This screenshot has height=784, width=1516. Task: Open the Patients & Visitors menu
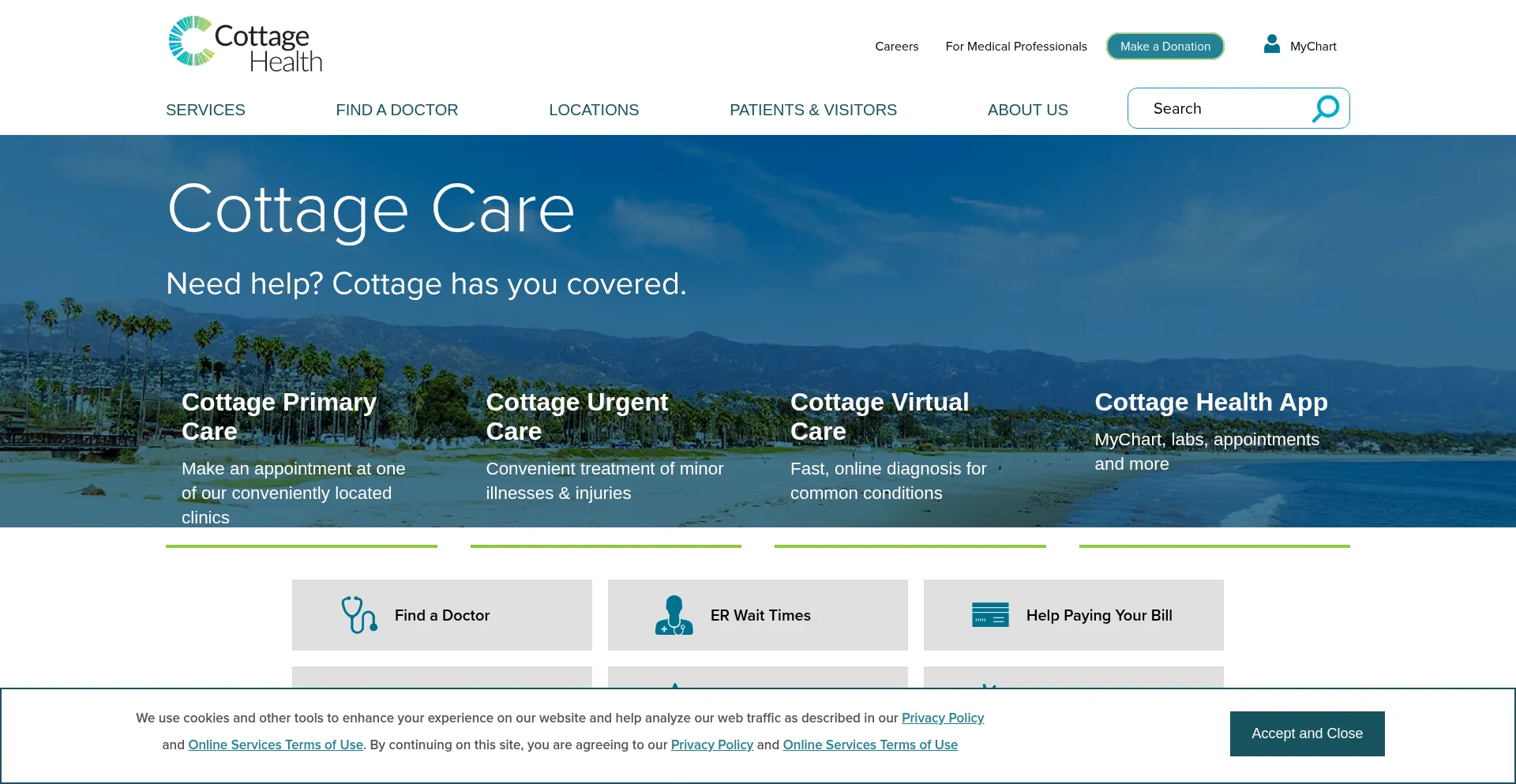point(813,110)
